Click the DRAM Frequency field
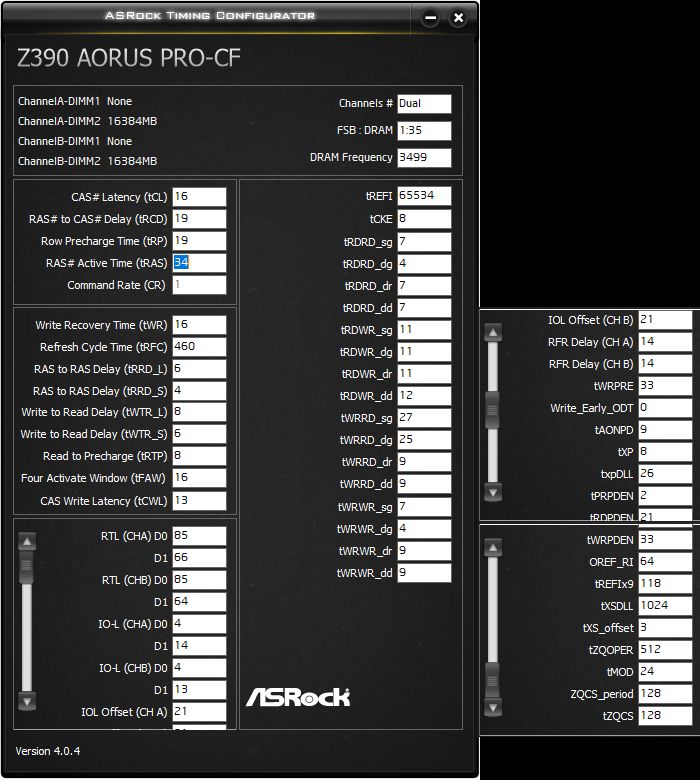Viewport: 700px width, 780px height. 424,157
